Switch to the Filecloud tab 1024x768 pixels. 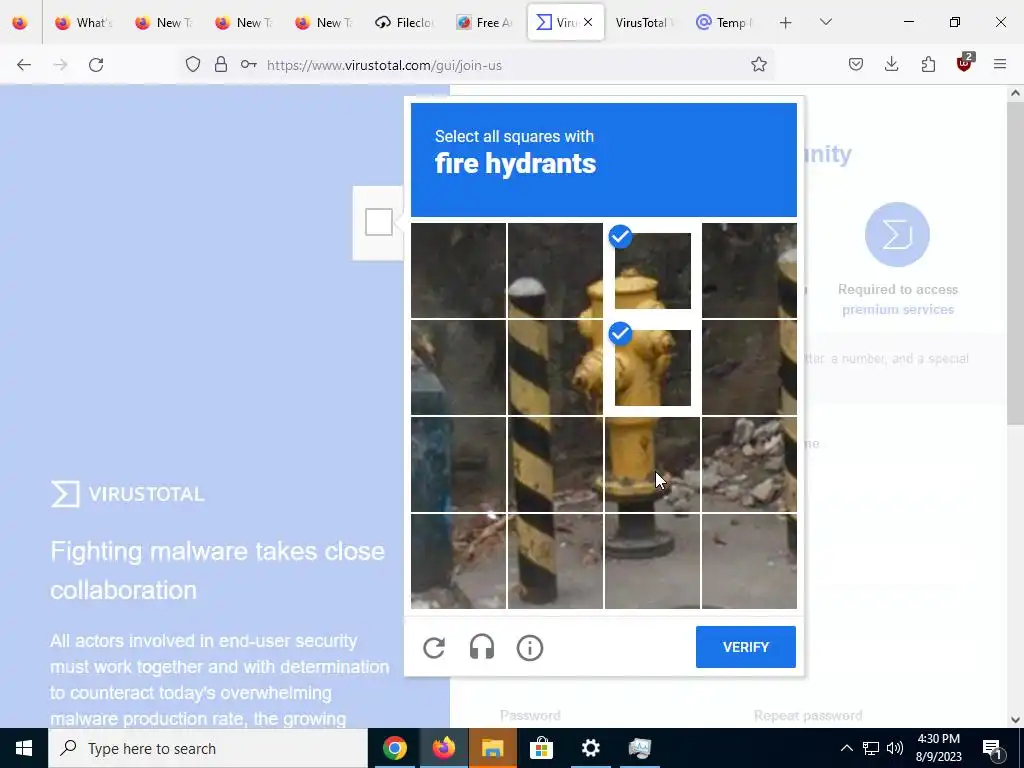[x=406, y=22]
